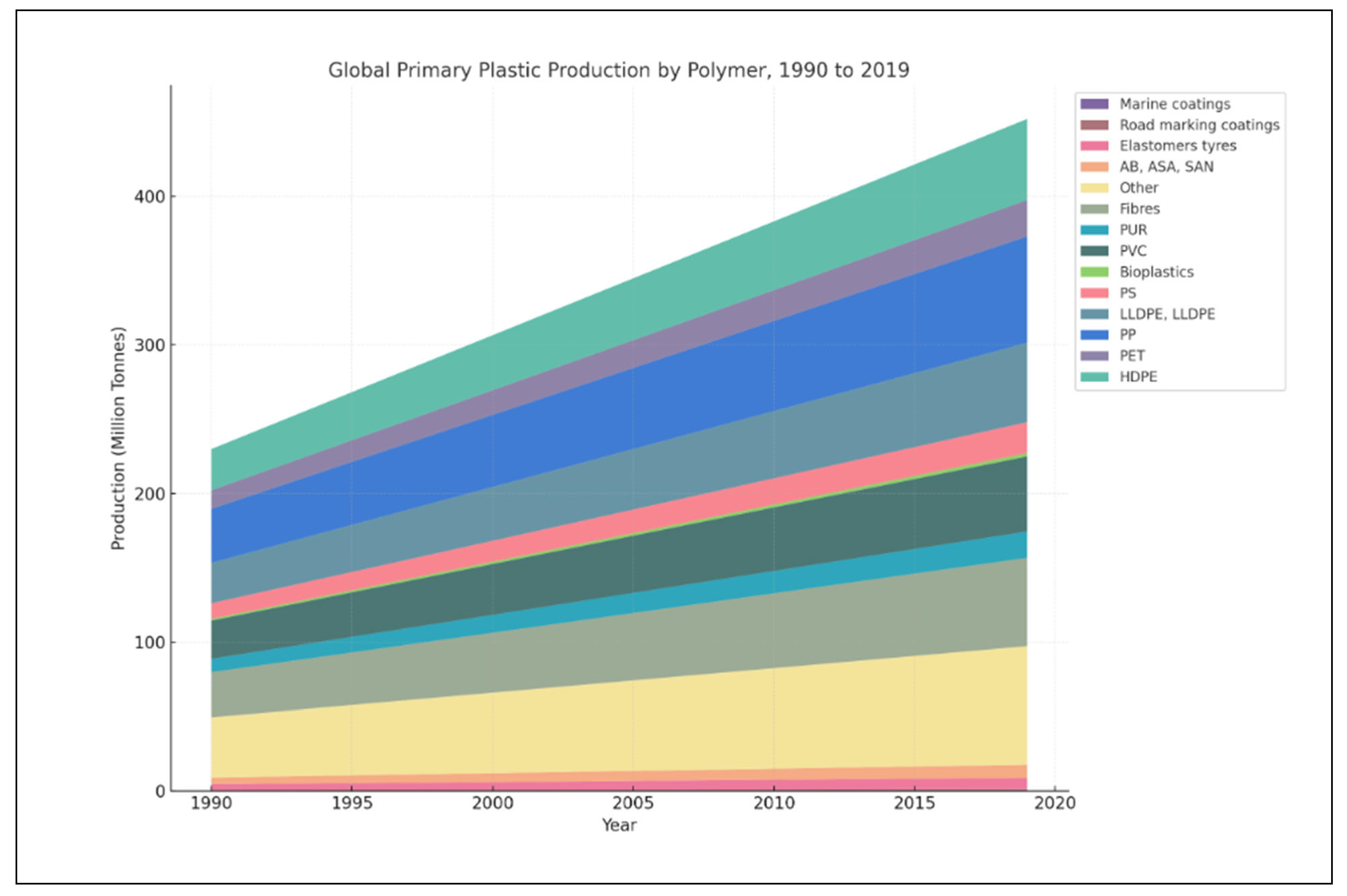Click the 400 y-axis tick label
1347x896 pixels.
pyautogui.click(x=149, y=196)
